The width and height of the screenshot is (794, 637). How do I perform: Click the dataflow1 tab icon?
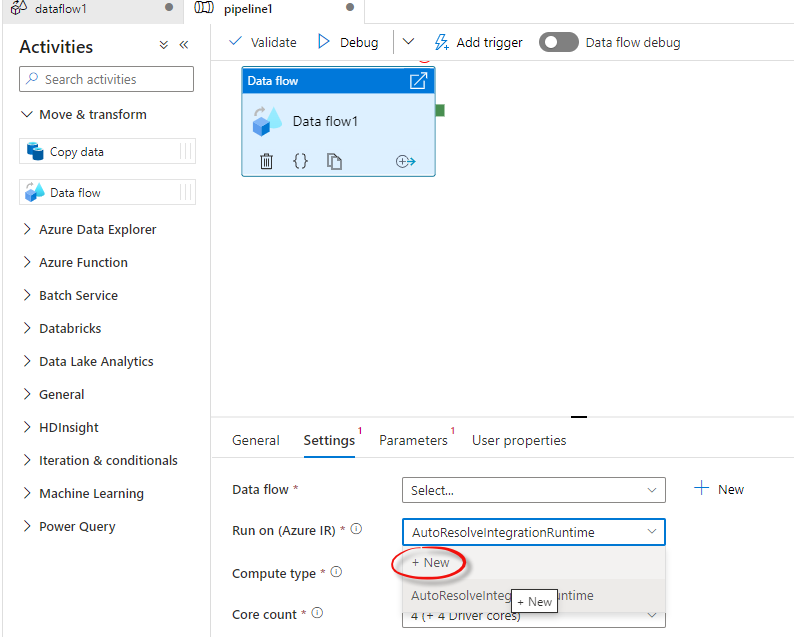pyautogui.click(x=19, y=8)
